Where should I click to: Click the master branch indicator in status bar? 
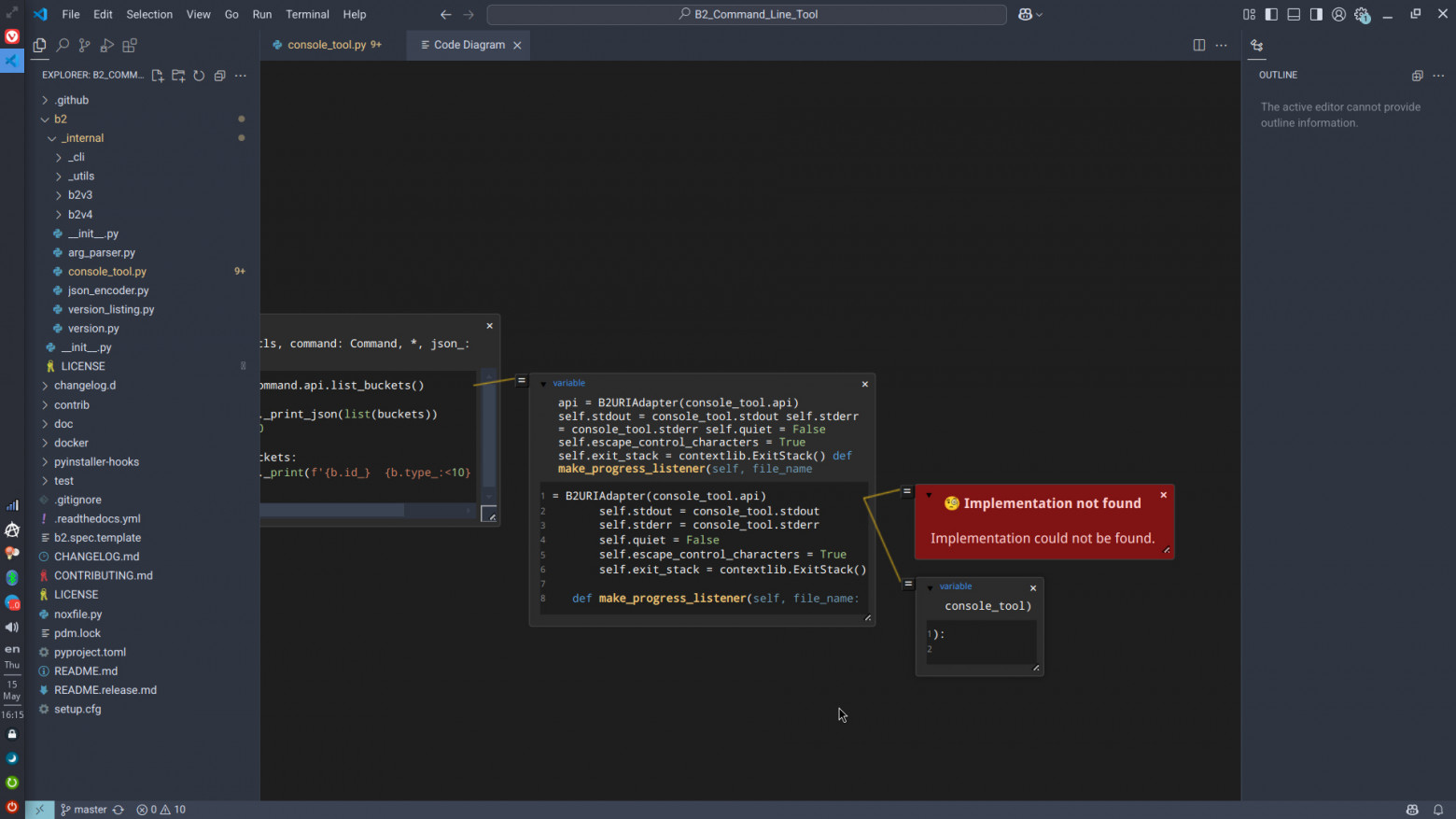(x=83, y=809)
